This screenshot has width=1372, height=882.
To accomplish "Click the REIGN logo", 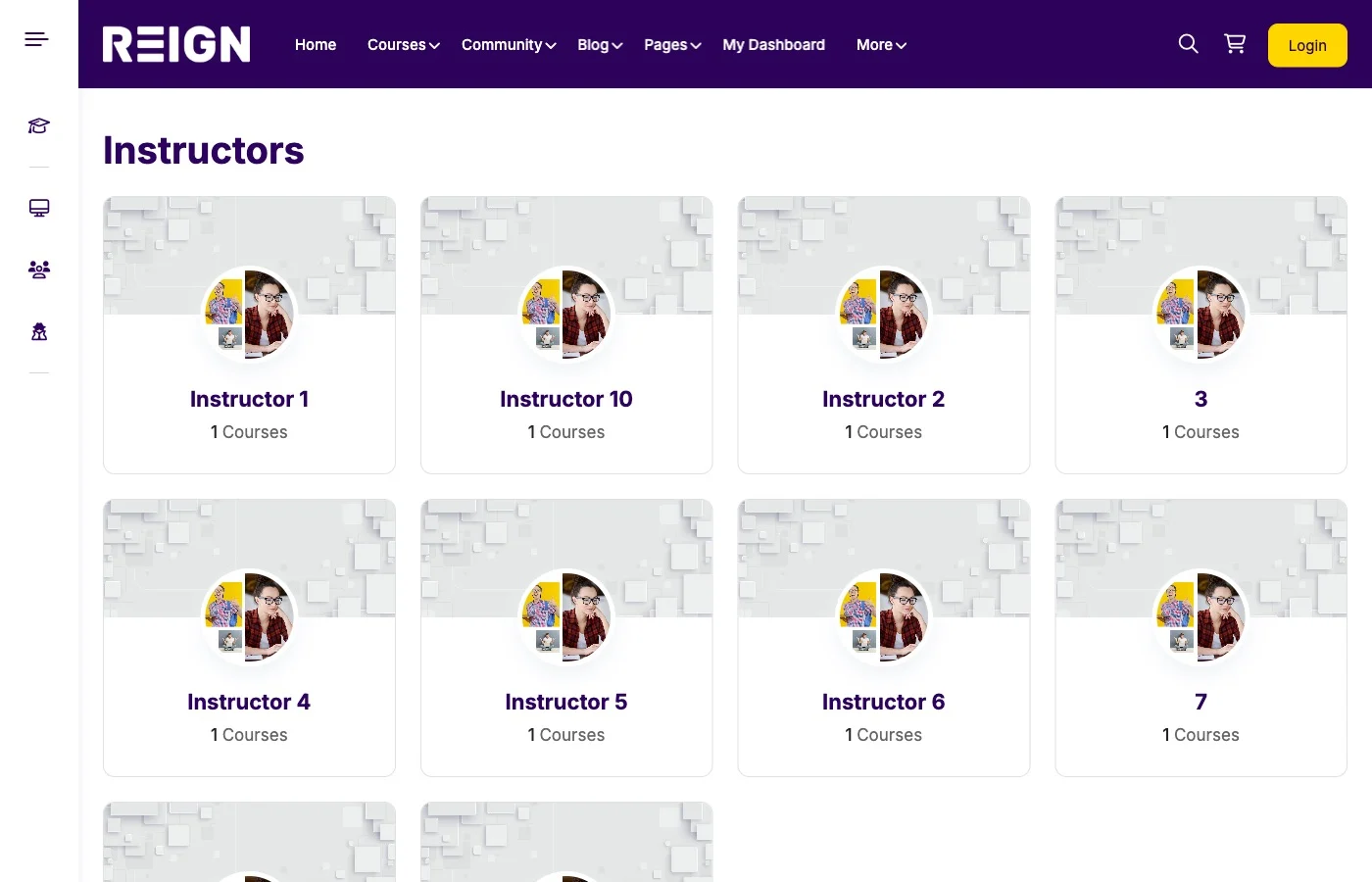I will 176,44.
